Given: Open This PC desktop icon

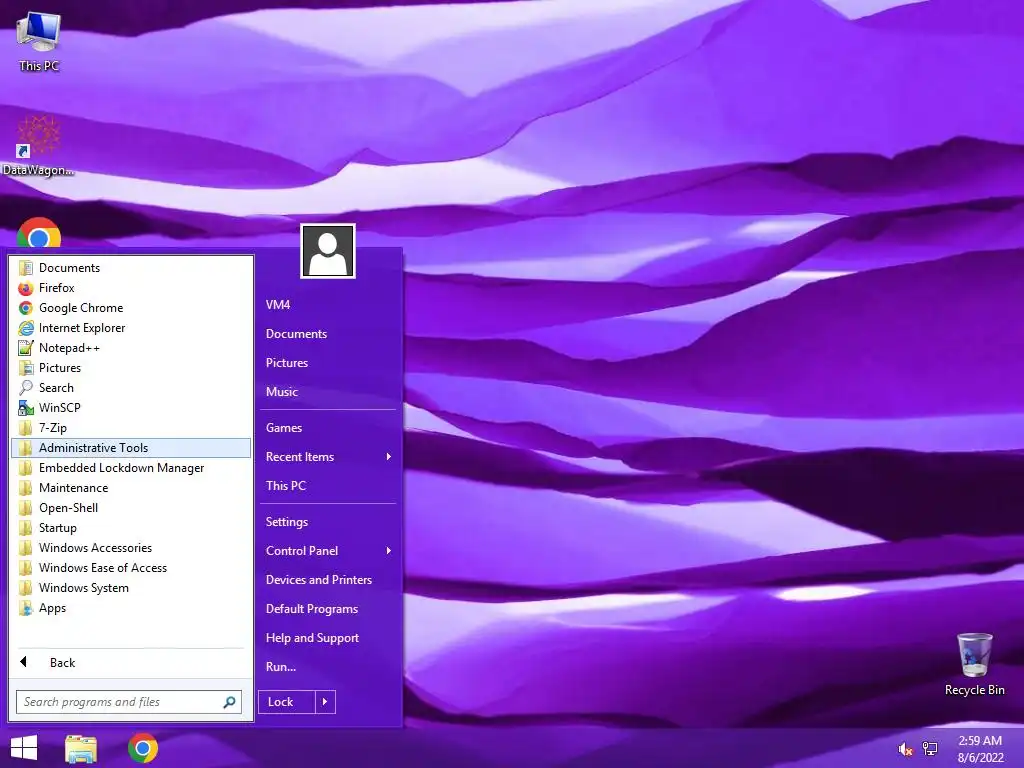Looking at the screenshot, I should click(39, 41).
